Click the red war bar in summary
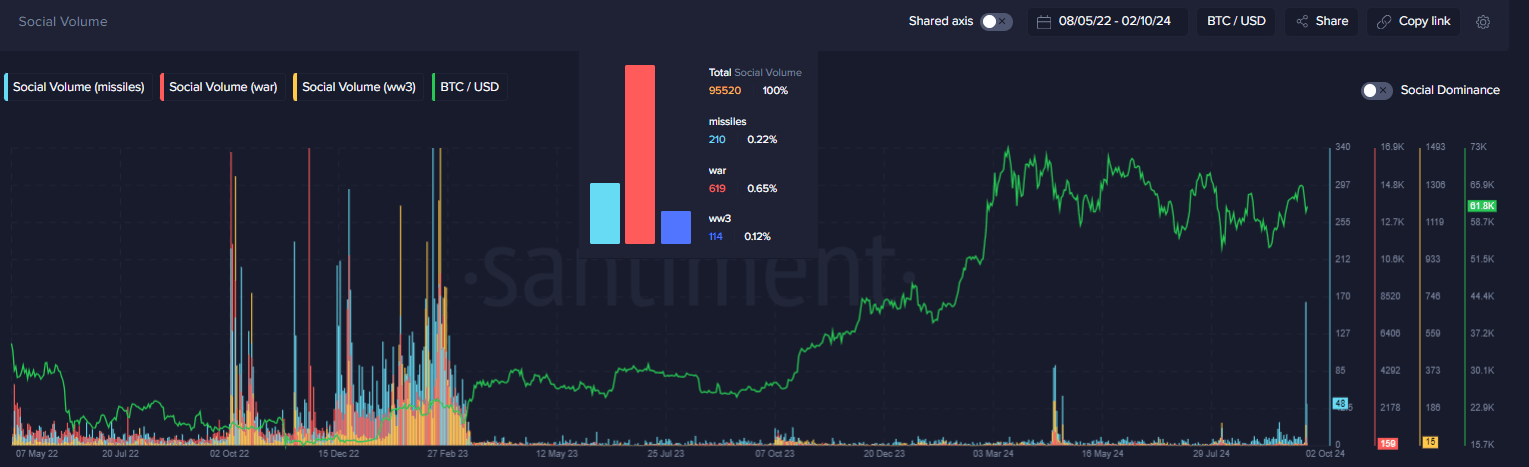1529x467 pixels. point(640,154)
